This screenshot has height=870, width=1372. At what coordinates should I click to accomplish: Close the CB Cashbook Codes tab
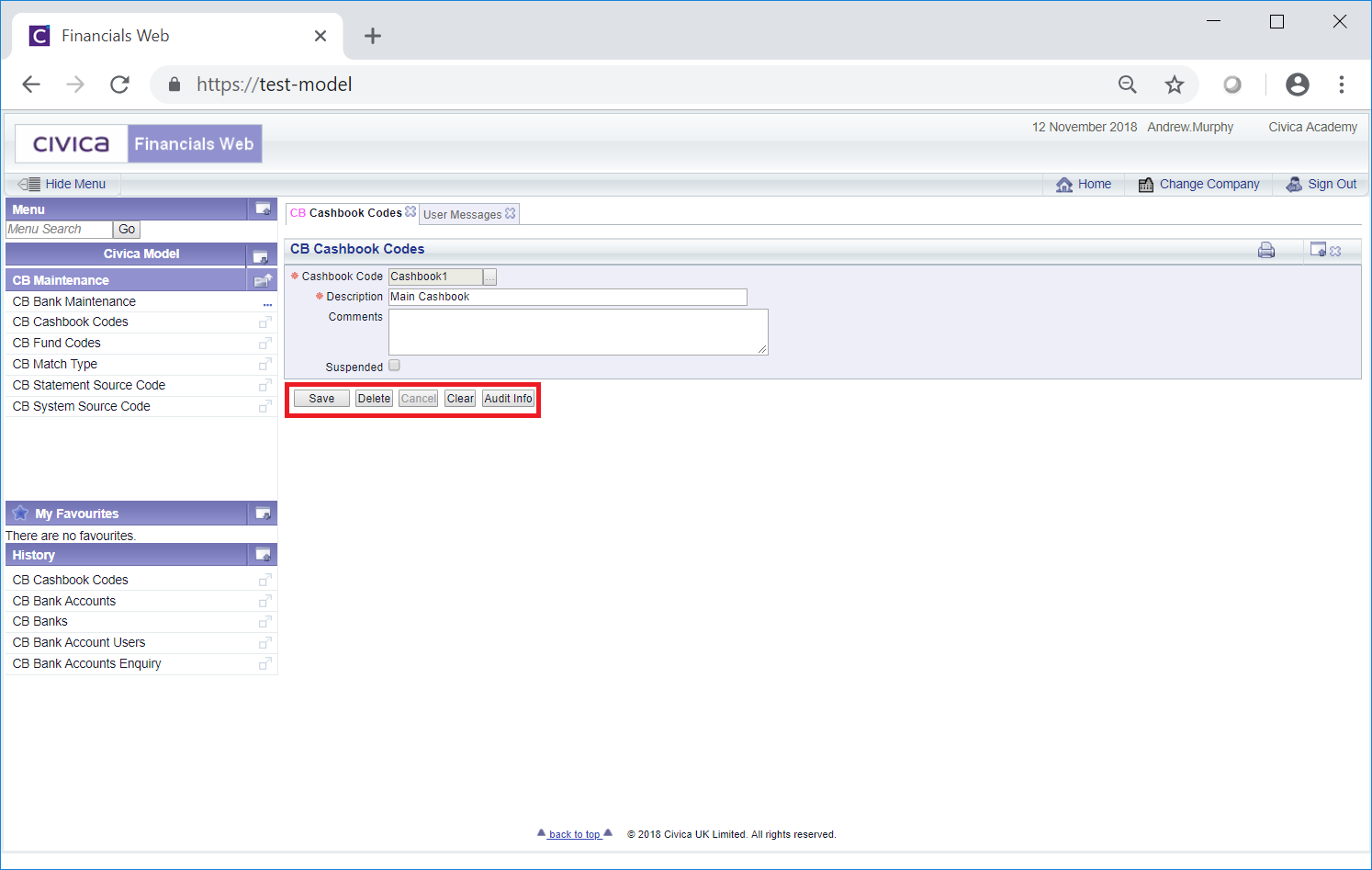point(410,212)
